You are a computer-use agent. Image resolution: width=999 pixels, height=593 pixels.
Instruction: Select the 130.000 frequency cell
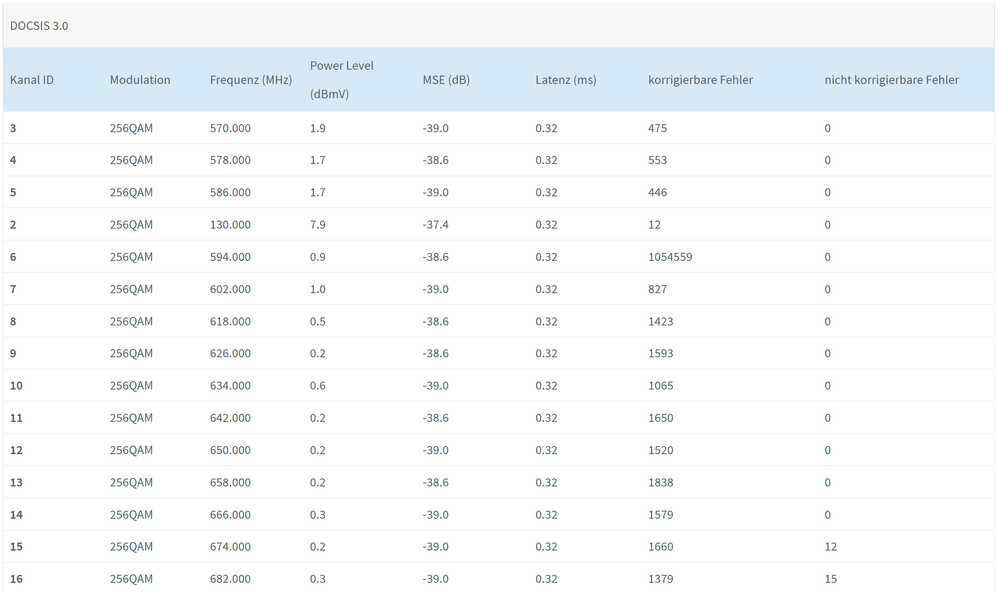230,225
